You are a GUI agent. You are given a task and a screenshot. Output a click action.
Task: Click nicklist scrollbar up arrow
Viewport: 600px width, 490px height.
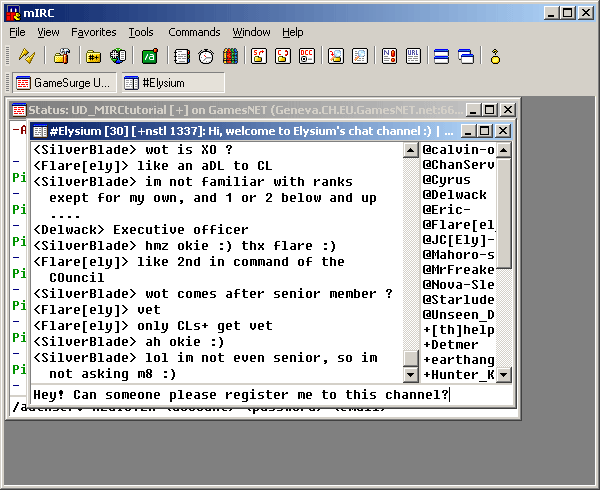click(x=504, y=150)
